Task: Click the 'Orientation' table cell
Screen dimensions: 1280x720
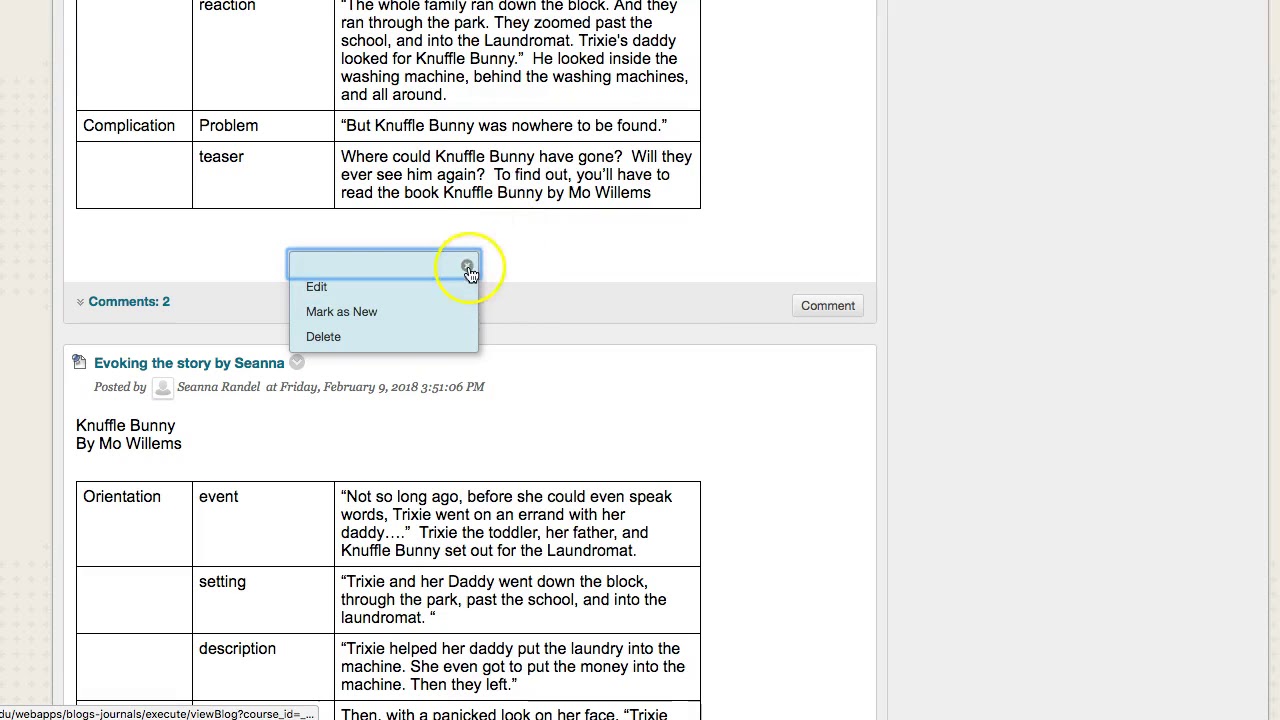Action: [x=134, y=524]
